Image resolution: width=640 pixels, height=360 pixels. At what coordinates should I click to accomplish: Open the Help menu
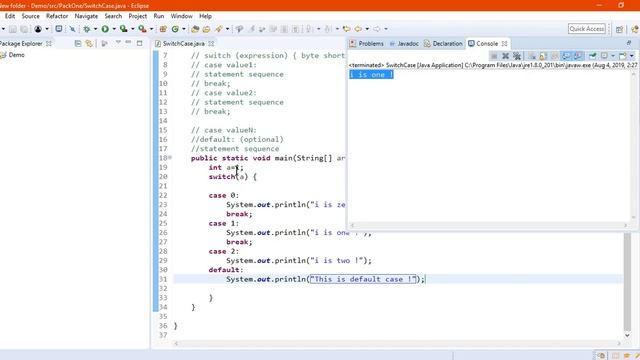(205, 16)
